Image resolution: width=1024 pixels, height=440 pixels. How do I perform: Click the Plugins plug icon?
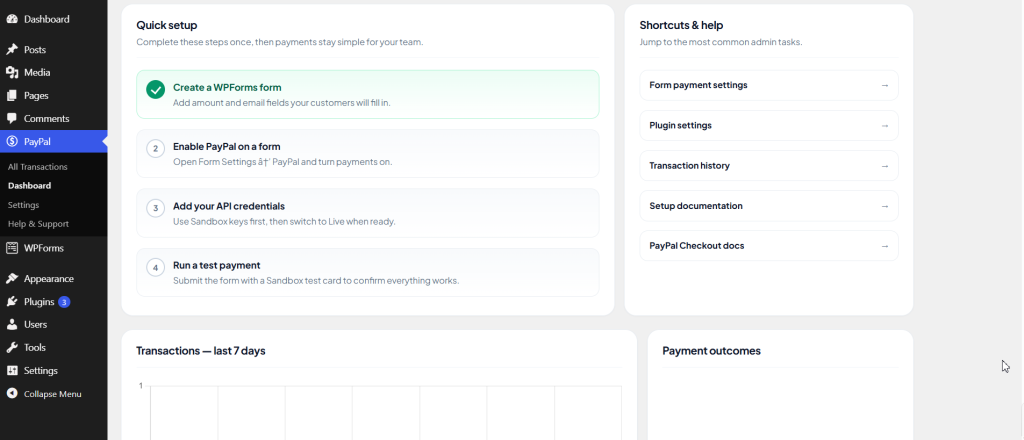12,302
